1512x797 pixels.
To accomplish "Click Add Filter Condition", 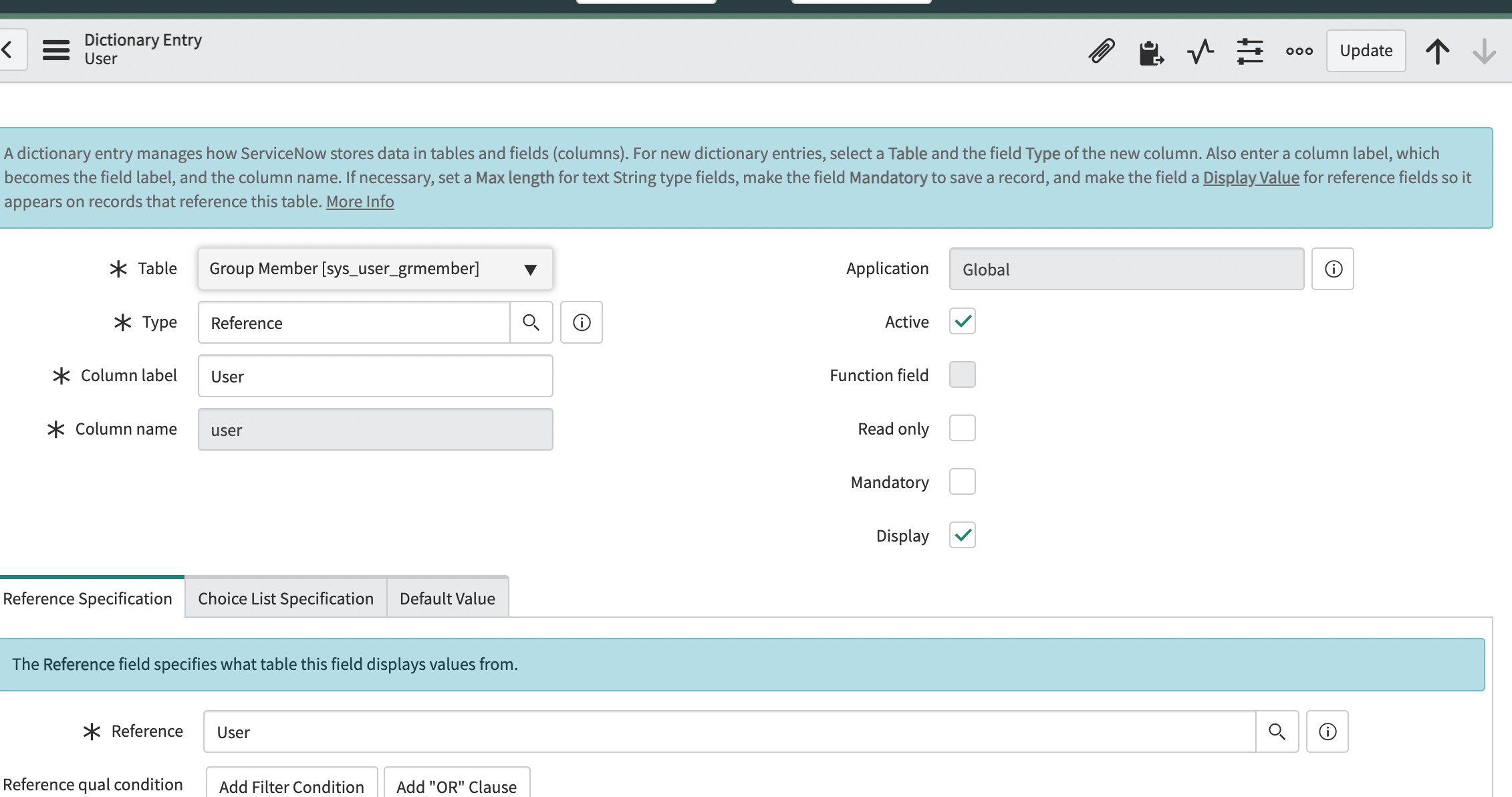I will [x=291, y=786].
